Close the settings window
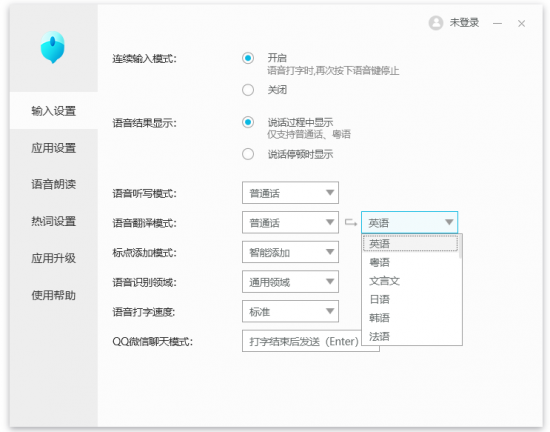Viewport: 550px width, 432px height. click(x=521, y=23)
